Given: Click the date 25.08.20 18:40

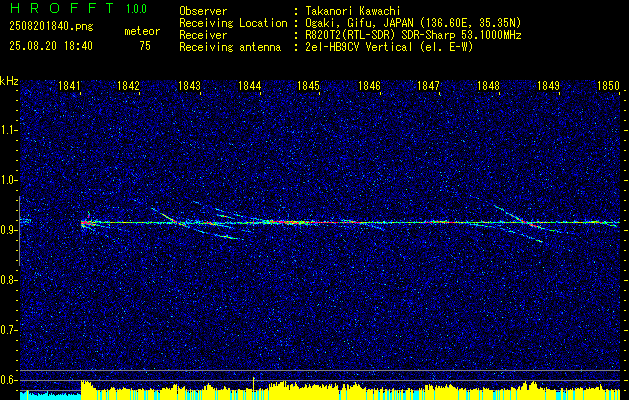Looking at the screenshot, I should click(x=51, y=46).
